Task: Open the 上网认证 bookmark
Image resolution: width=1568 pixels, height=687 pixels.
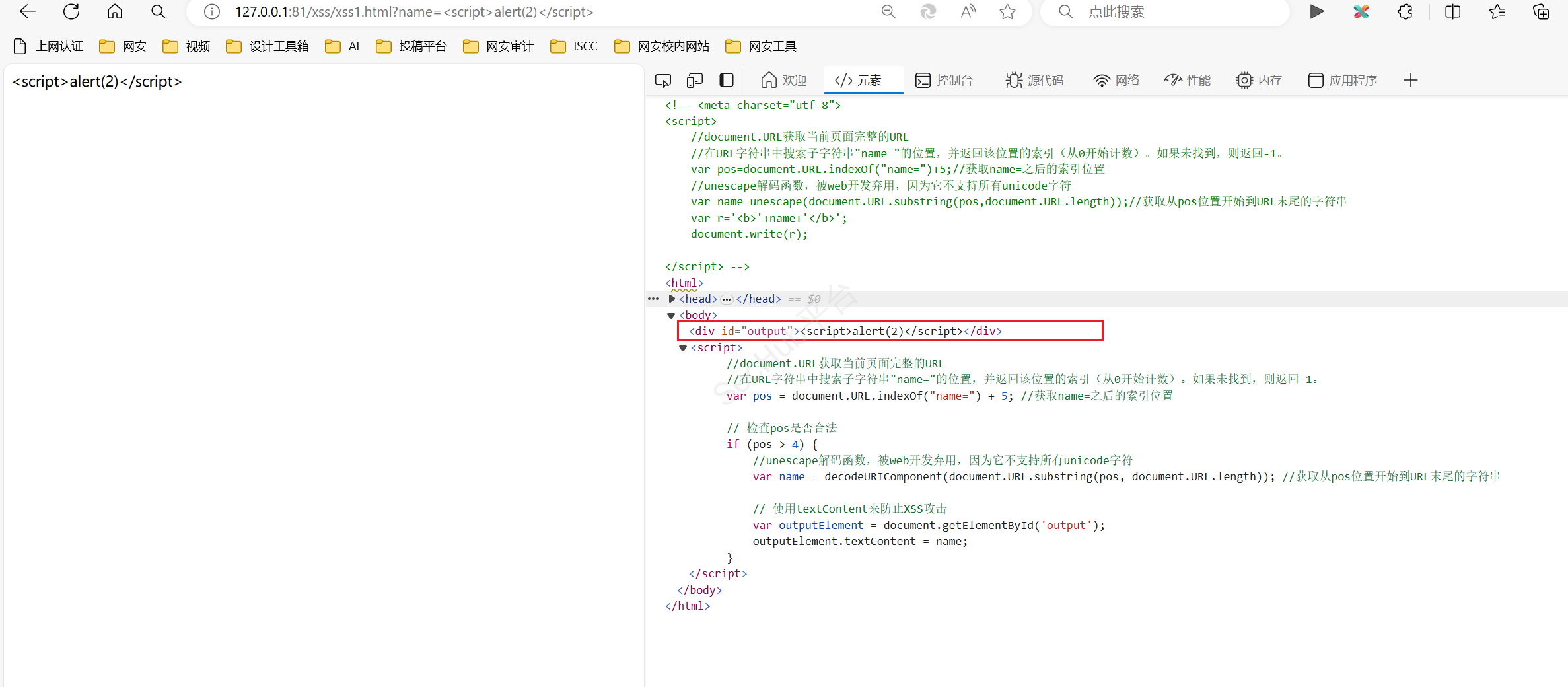Action: point(48,46)
